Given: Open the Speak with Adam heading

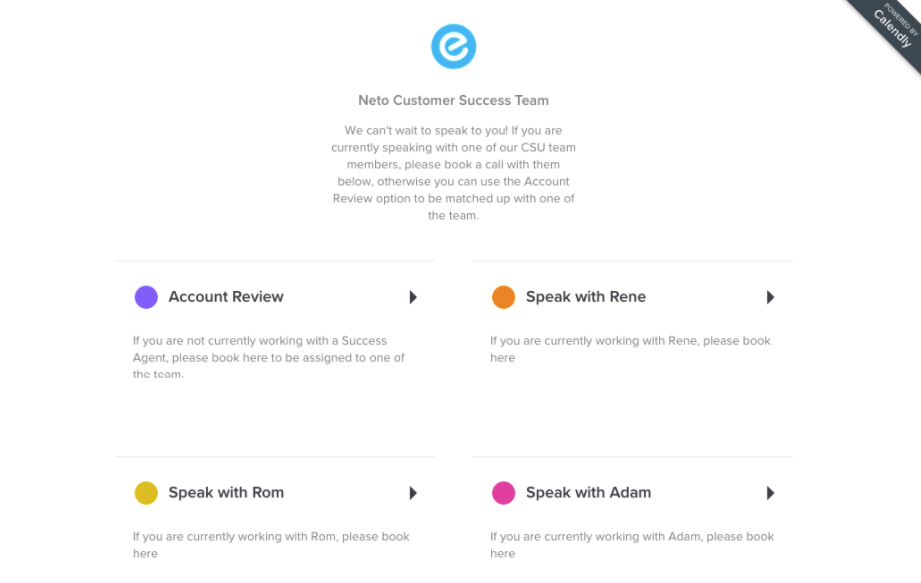Looking at the screenshot, I should (588, 493).
